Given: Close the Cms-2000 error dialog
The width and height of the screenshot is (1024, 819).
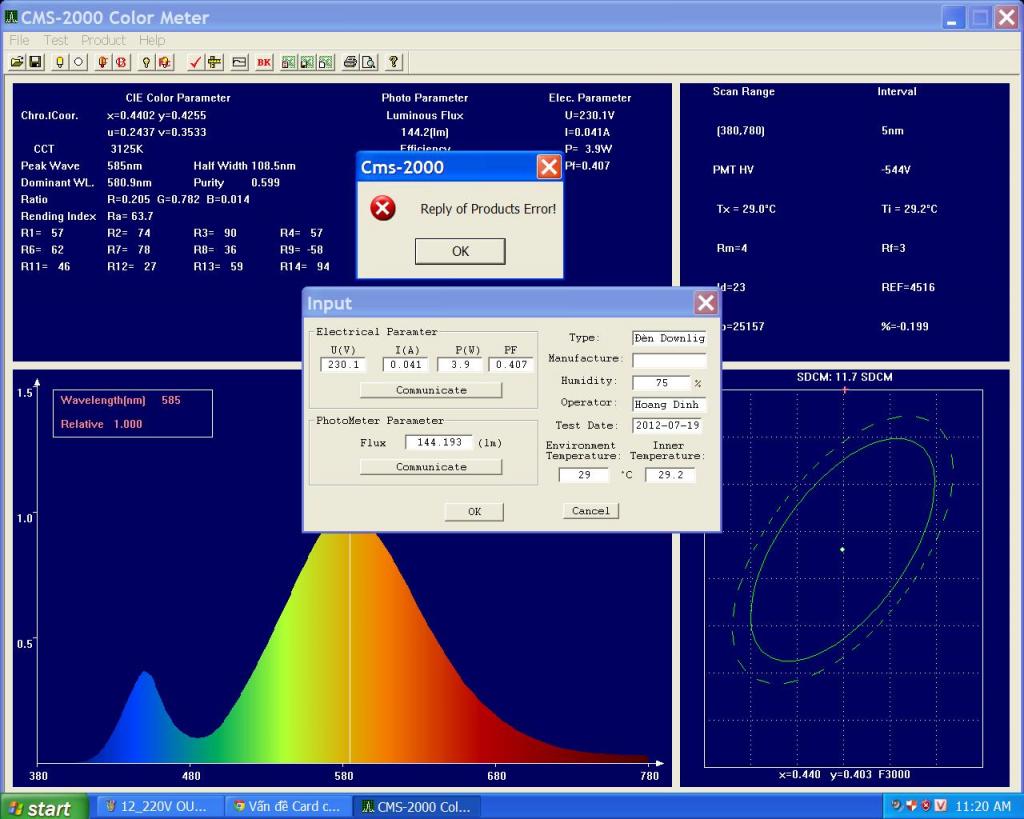Looking at the screenshot, I should tap(548, 167).
